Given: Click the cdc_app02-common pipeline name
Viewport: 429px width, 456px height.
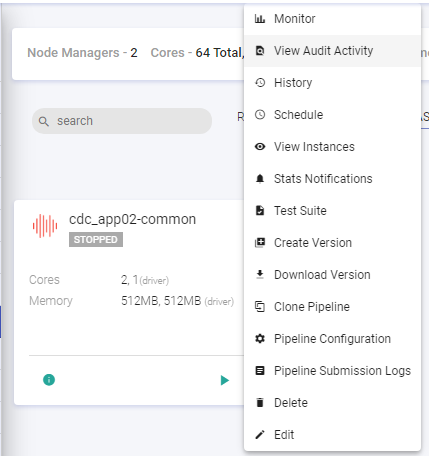Looking at the screenshot, I should (132, 219).
